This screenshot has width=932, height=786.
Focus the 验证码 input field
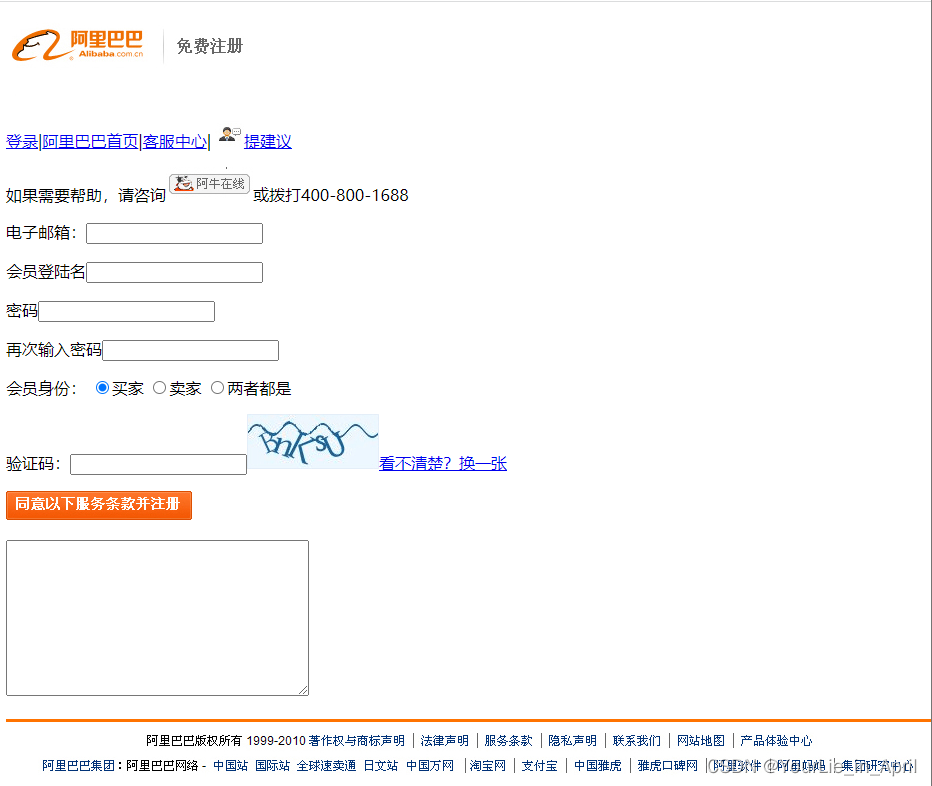pyautogui.click(x=158, y=464)
